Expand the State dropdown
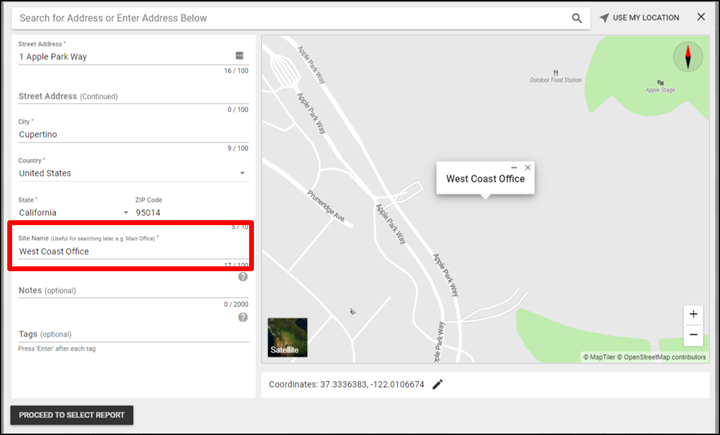Image resolution: width=720 pixels, height=435 pixels. click(x=125, y=212)
